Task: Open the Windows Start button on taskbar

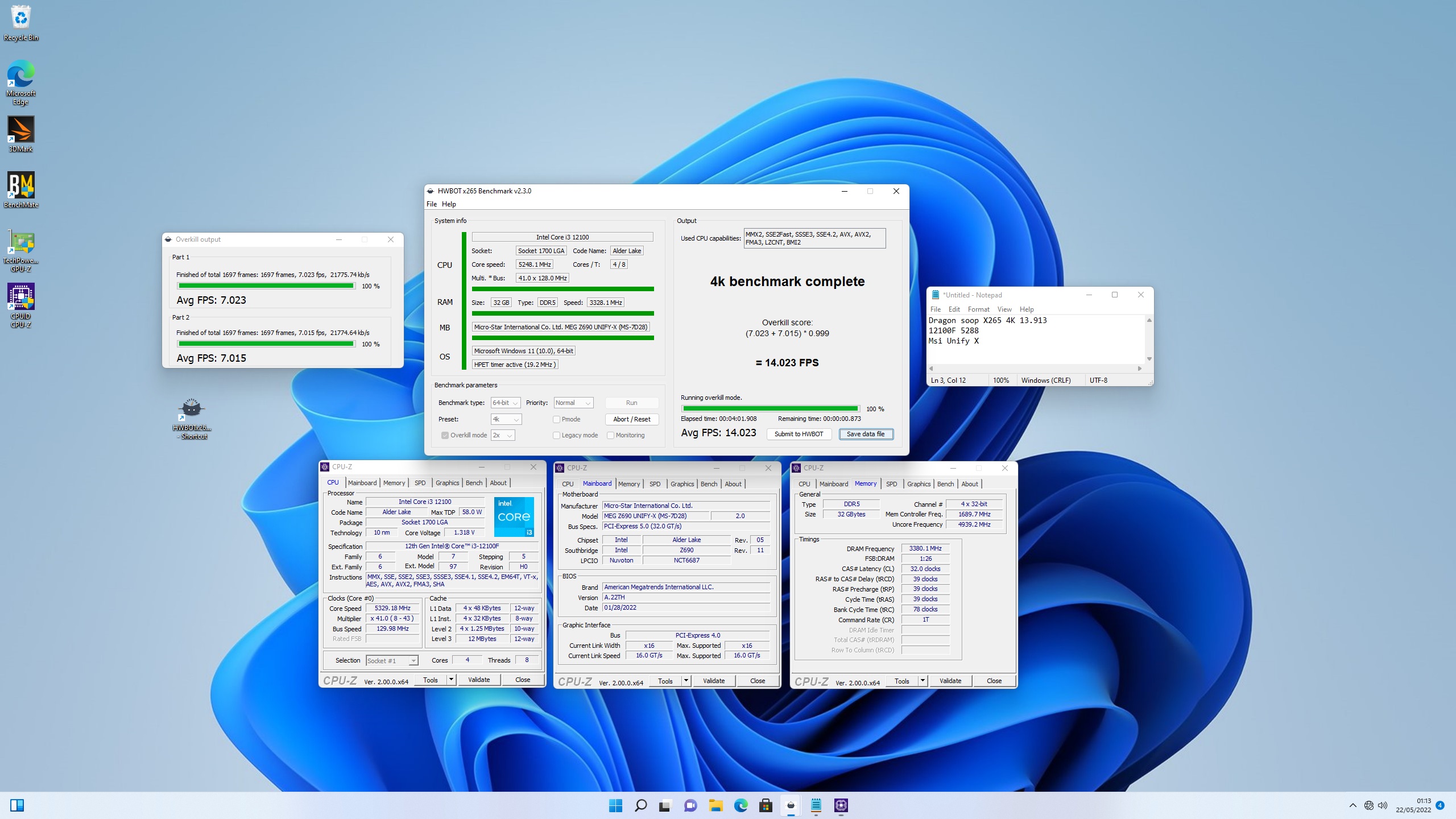Action: 615,805
